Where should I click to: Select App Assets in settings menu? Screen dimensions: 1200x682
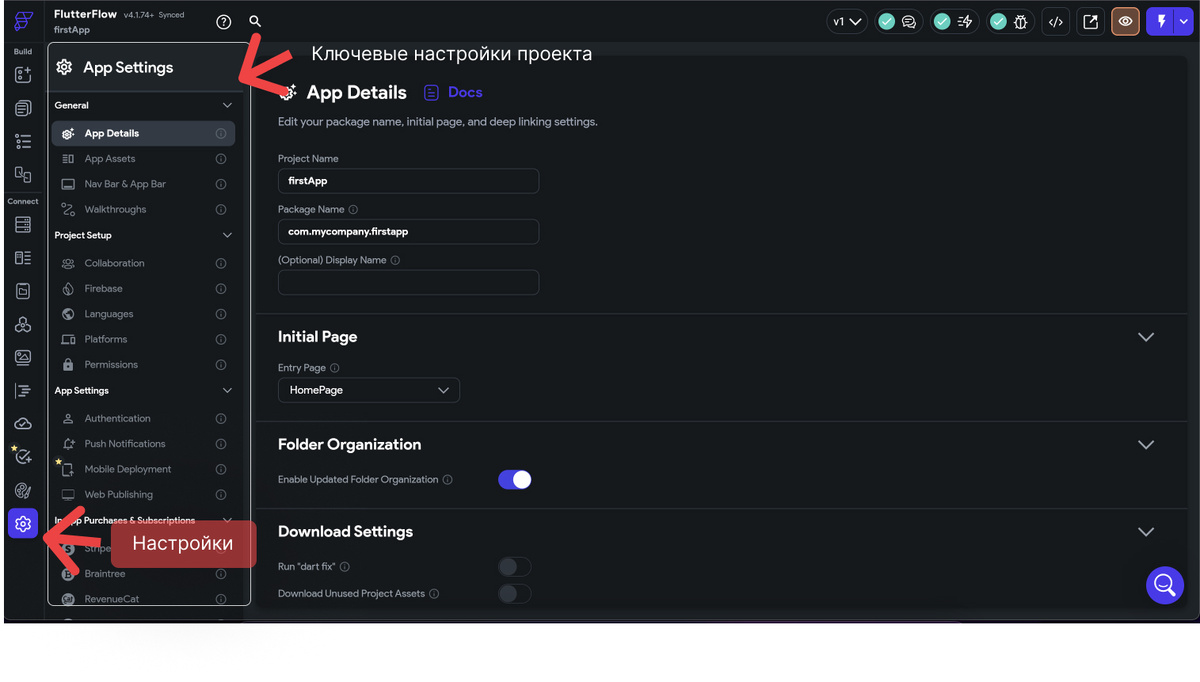(x=143, y=159)
